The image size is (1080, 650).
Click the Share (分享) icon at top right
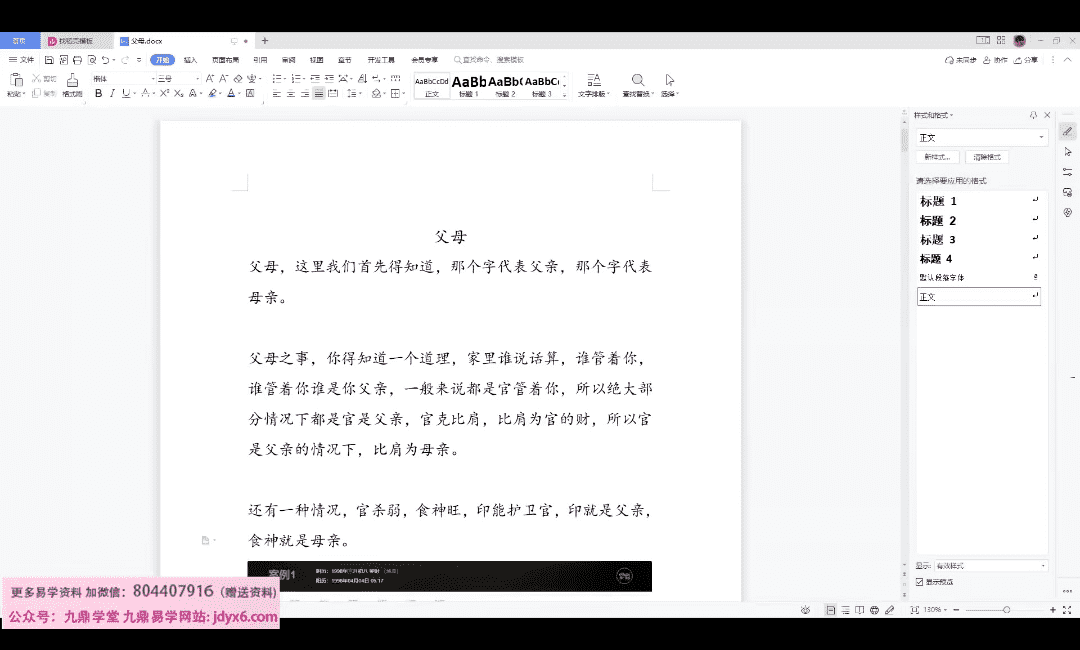pos(1026,60)
